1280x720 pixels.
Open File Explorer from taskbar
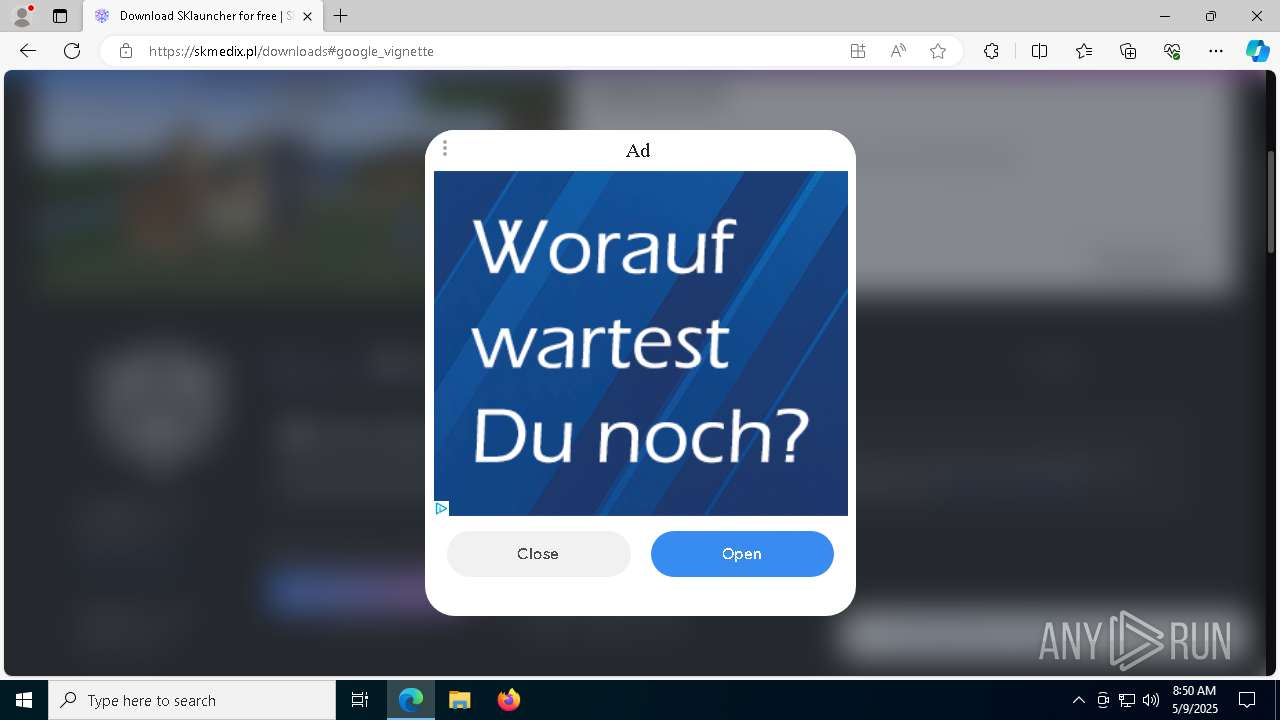click(x=459, y=700)
